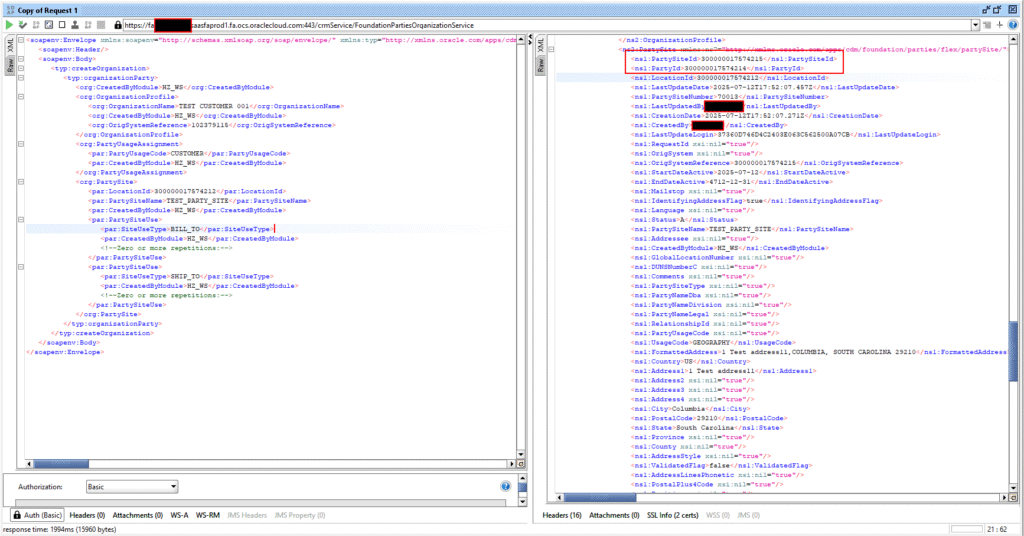Image resolution: width=1024 pixels, height=536 pixels.
Task: Click the response UsageCode GEOGRAPHY line
Action: coord(714,342)
